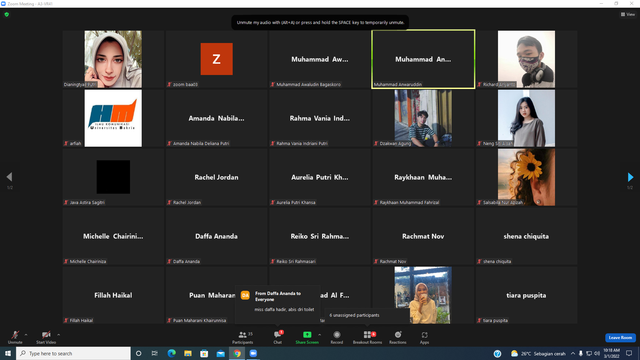Expand share options arrow beside Share Screen
This screenshot has height=360, width=640.
click(320, 335)
